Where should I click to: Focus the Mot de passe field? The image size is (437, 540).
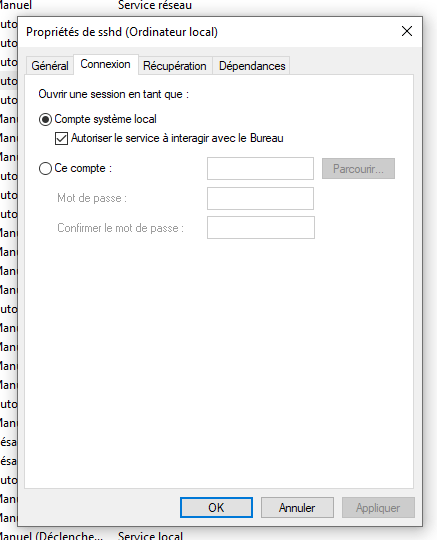coord(260,198)
